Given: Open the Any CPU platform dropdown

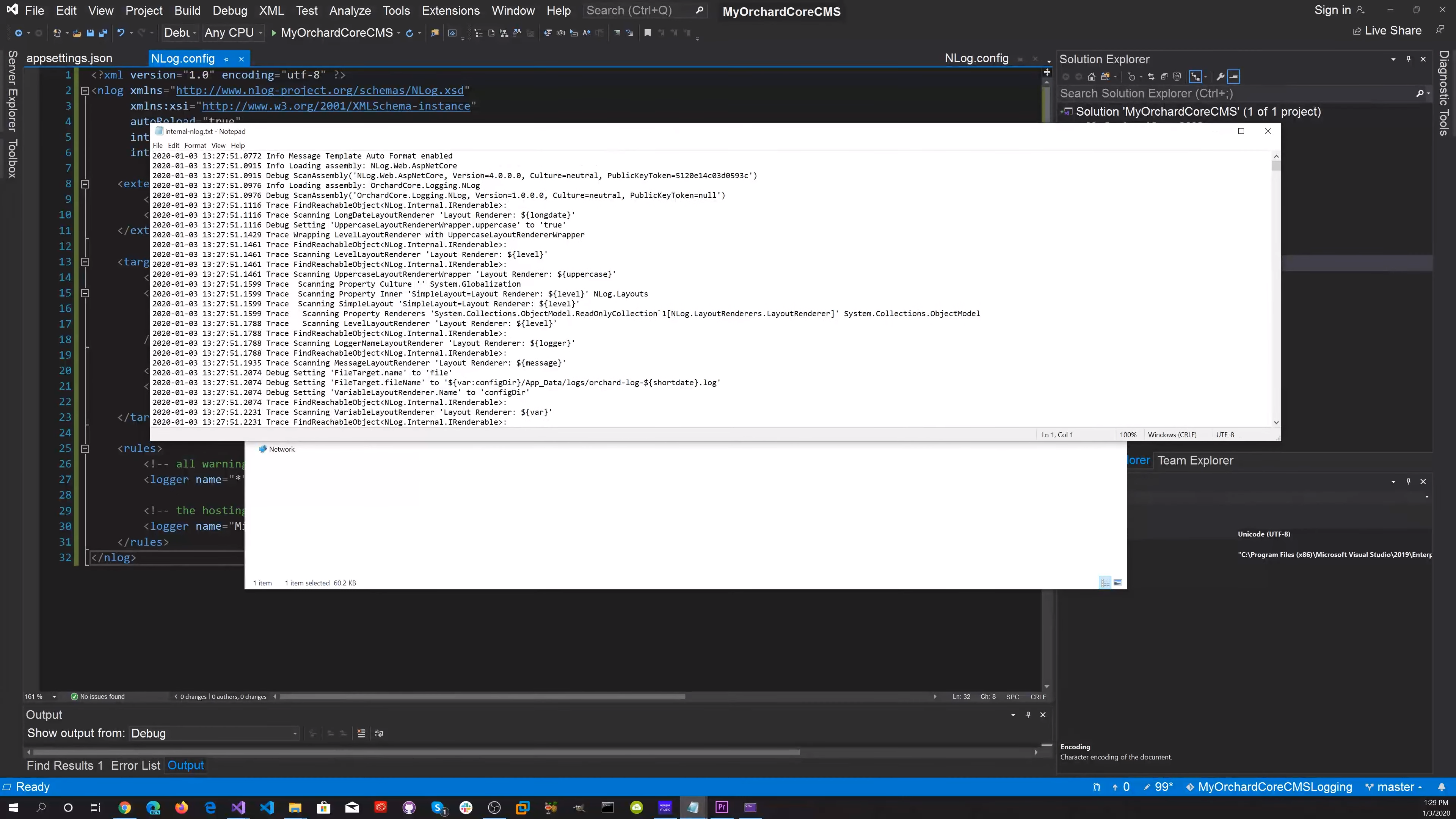Looking at the screenshot, I should pos(234,33).
